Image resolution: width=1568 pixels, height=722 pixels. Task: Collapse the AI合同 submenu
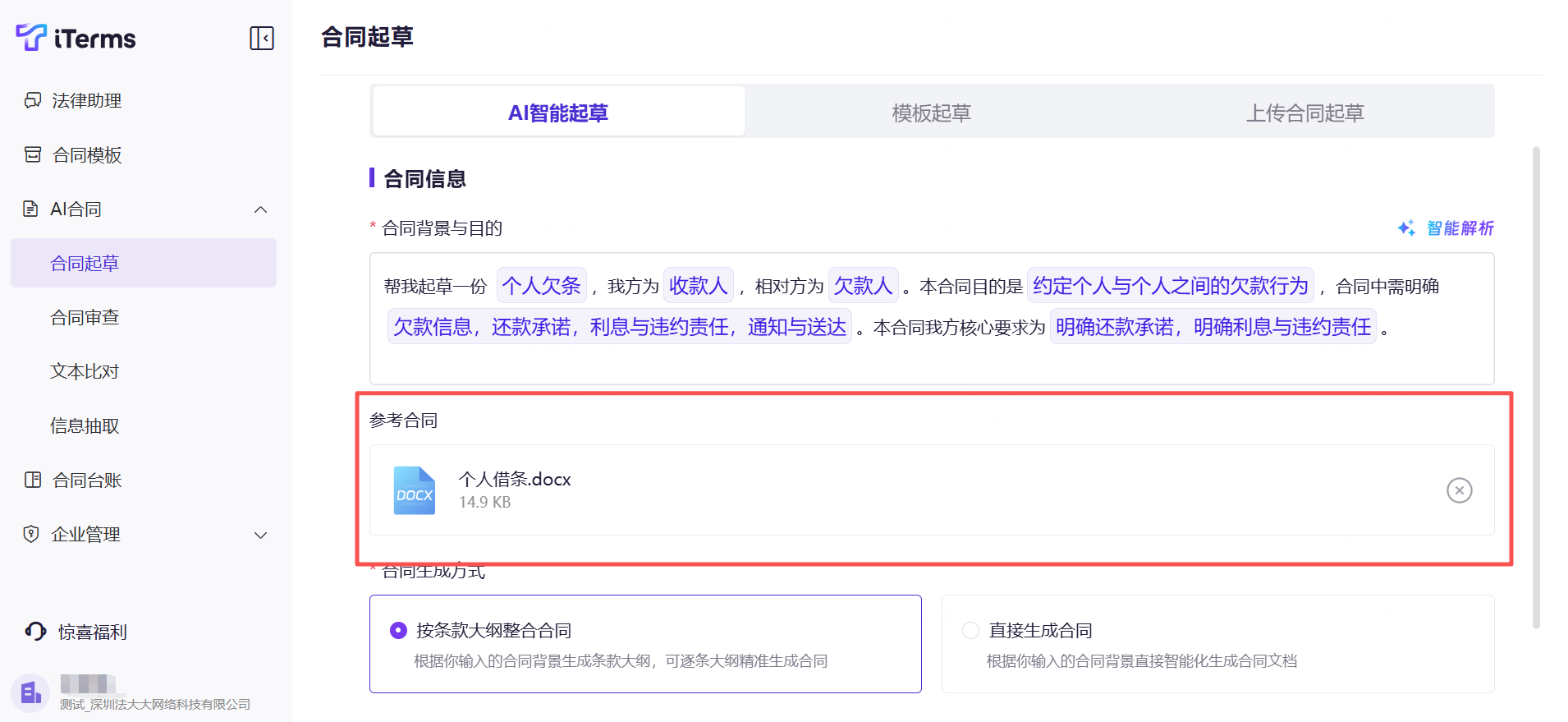[x=260, y=209]
